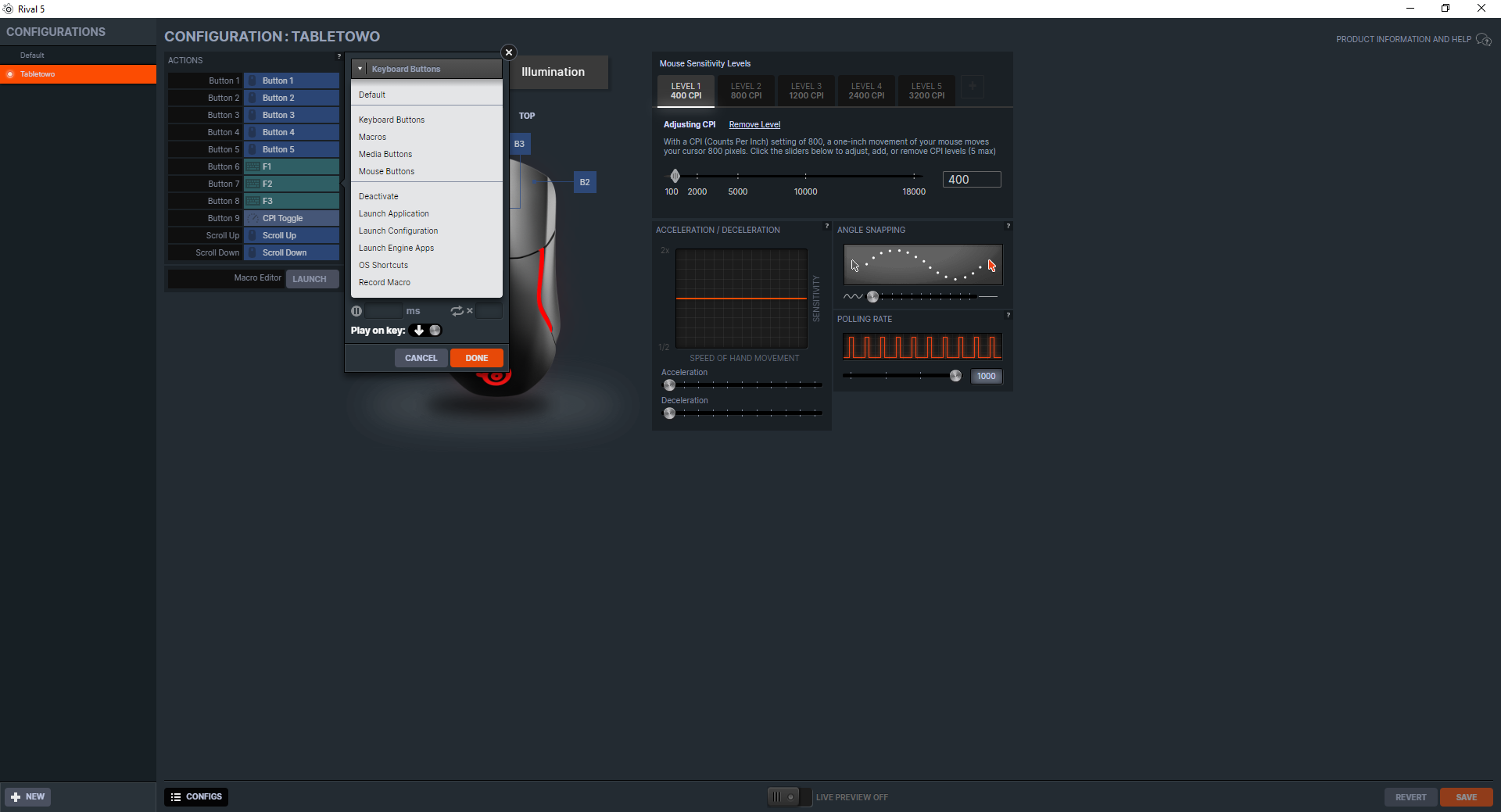Screen dimensions: 1501x812
Task: Open Product Information and Help
Action: point(1403,39)
